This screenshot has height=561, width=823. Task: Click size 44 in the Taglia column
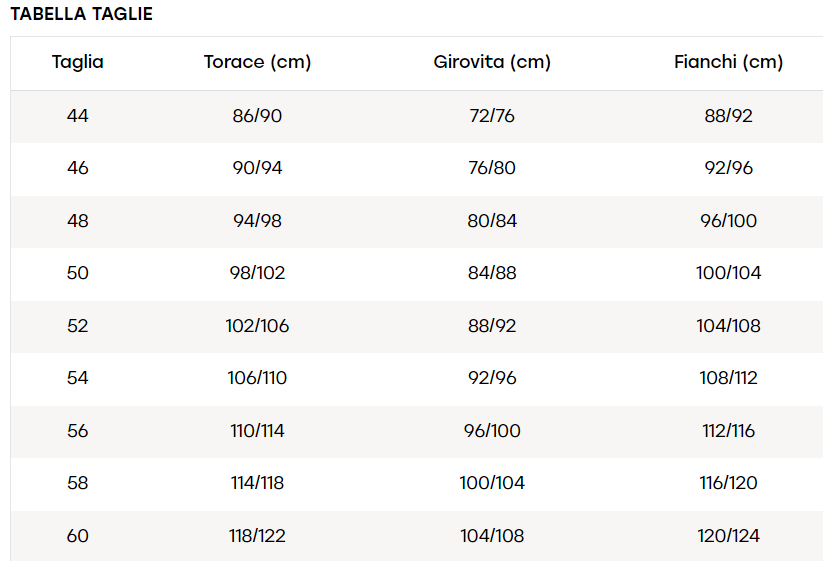[78, 115]
